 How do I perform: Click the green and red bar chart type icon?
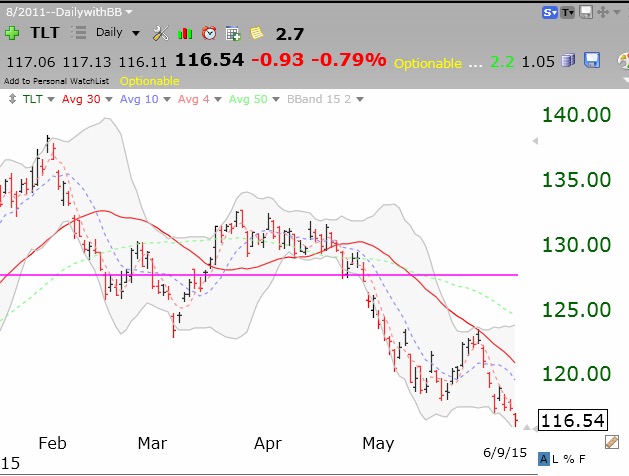(x=185, y=33)
